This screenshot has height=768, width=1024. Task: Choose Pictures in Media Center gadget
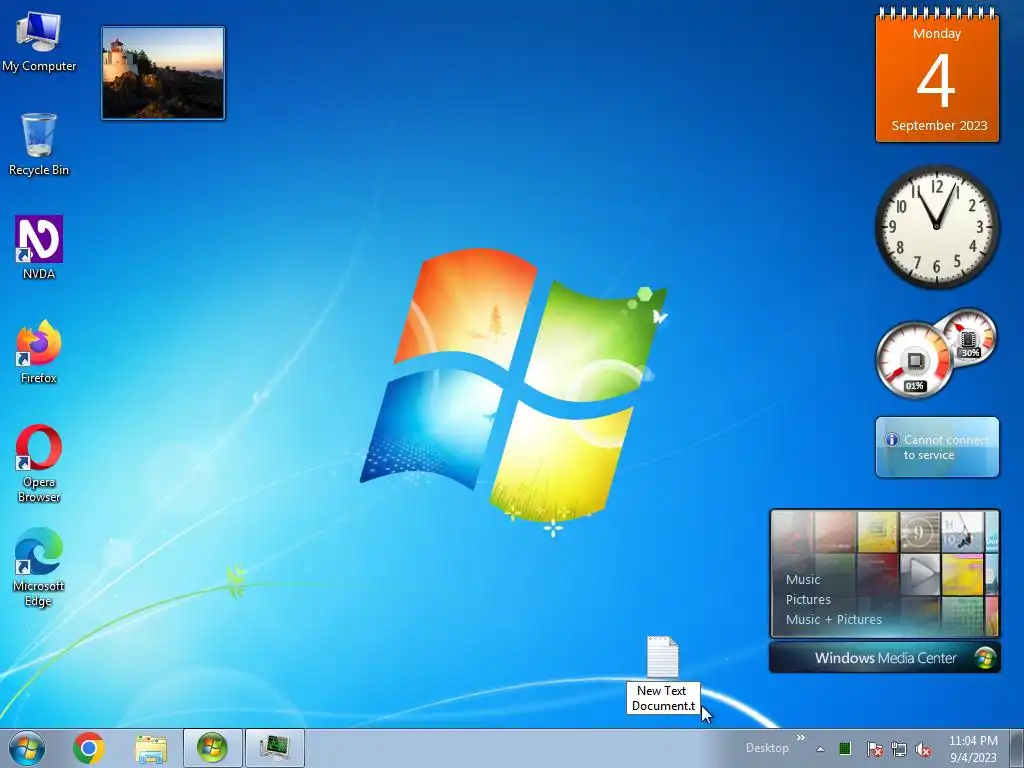(808, 600)
